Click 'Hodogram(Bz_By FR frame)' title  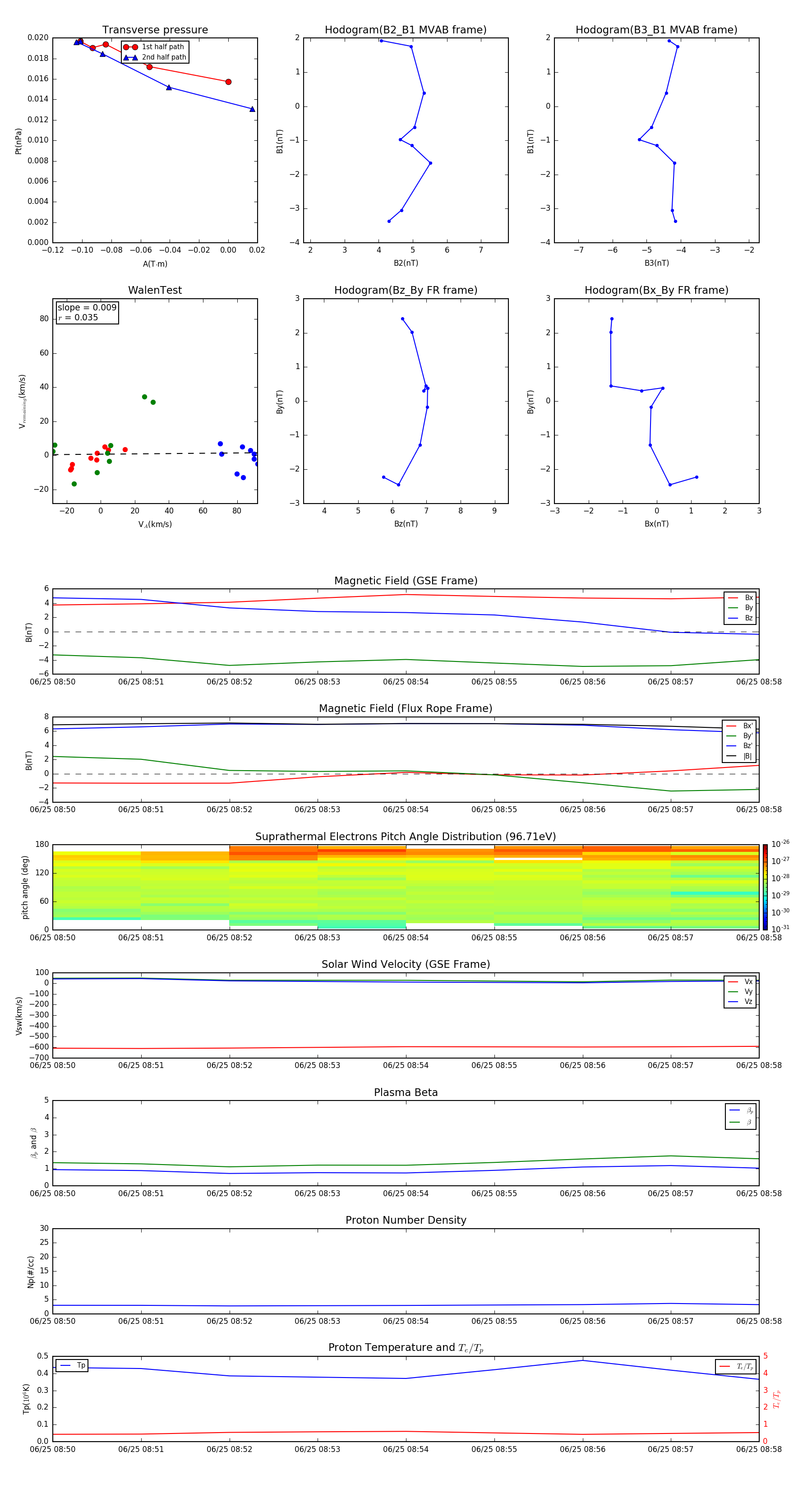click(406, 290)
